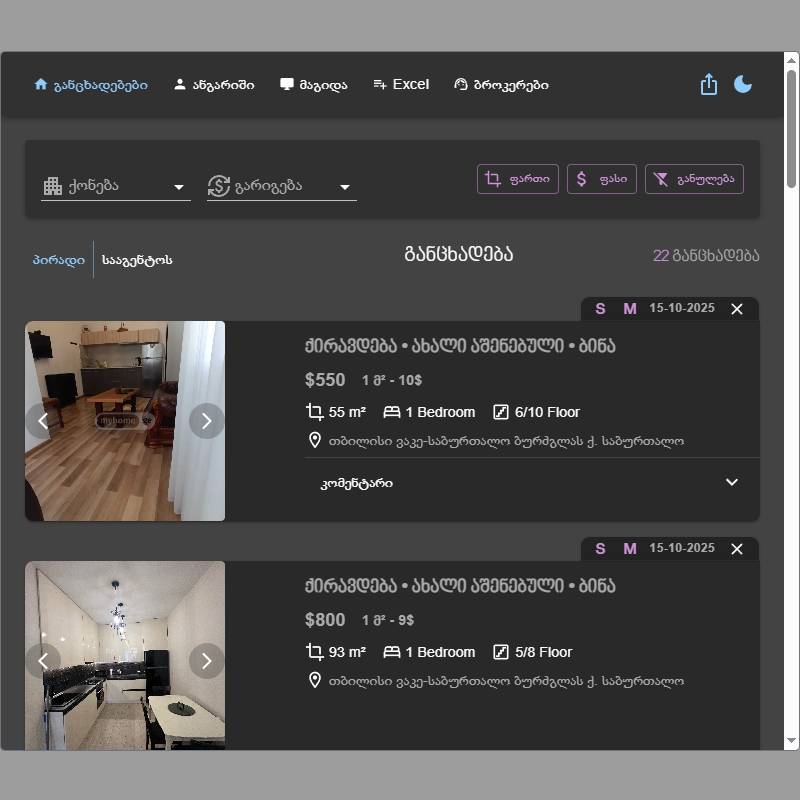Show previous photo of the $800 listing
This screenshot has width=800, height=800.
click(x=43, y=660)
